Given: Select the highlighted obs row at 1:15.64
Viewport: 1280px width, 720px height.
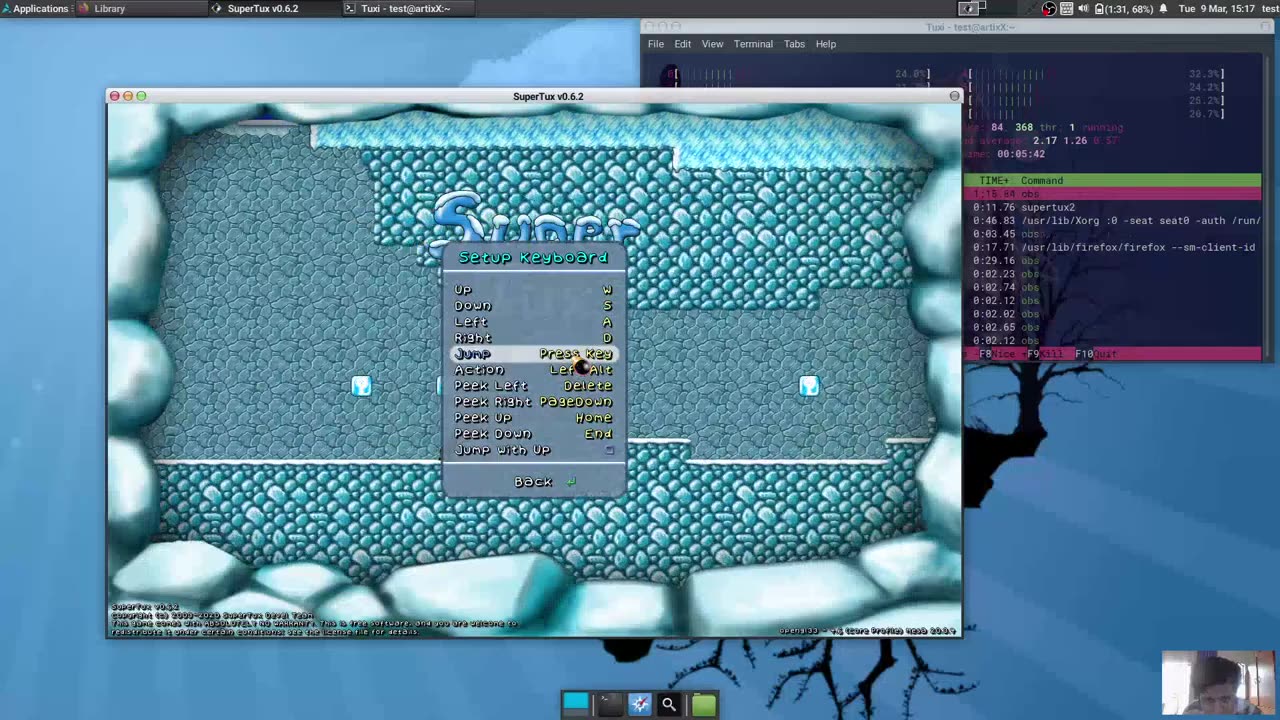Looking at the screenshot, I should coord(1112,194).
